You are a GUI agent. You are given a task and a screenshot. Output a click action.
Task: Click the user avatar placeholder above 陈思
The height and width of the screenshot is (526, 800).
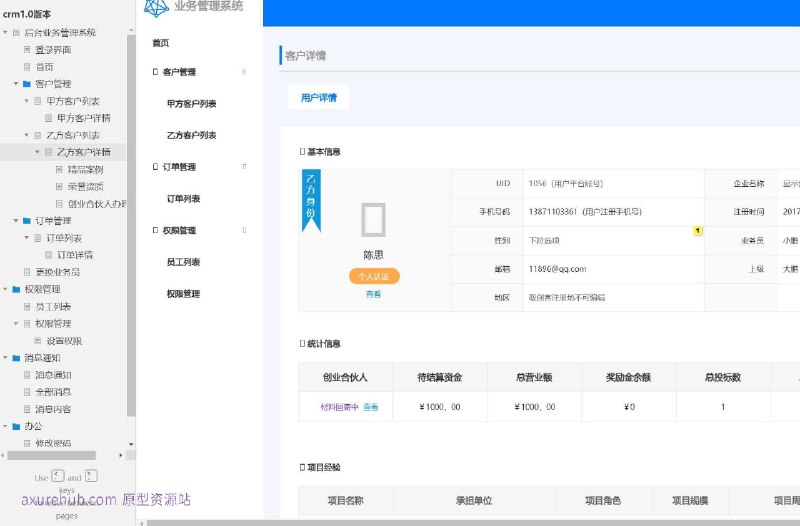(x=373, y=220)
